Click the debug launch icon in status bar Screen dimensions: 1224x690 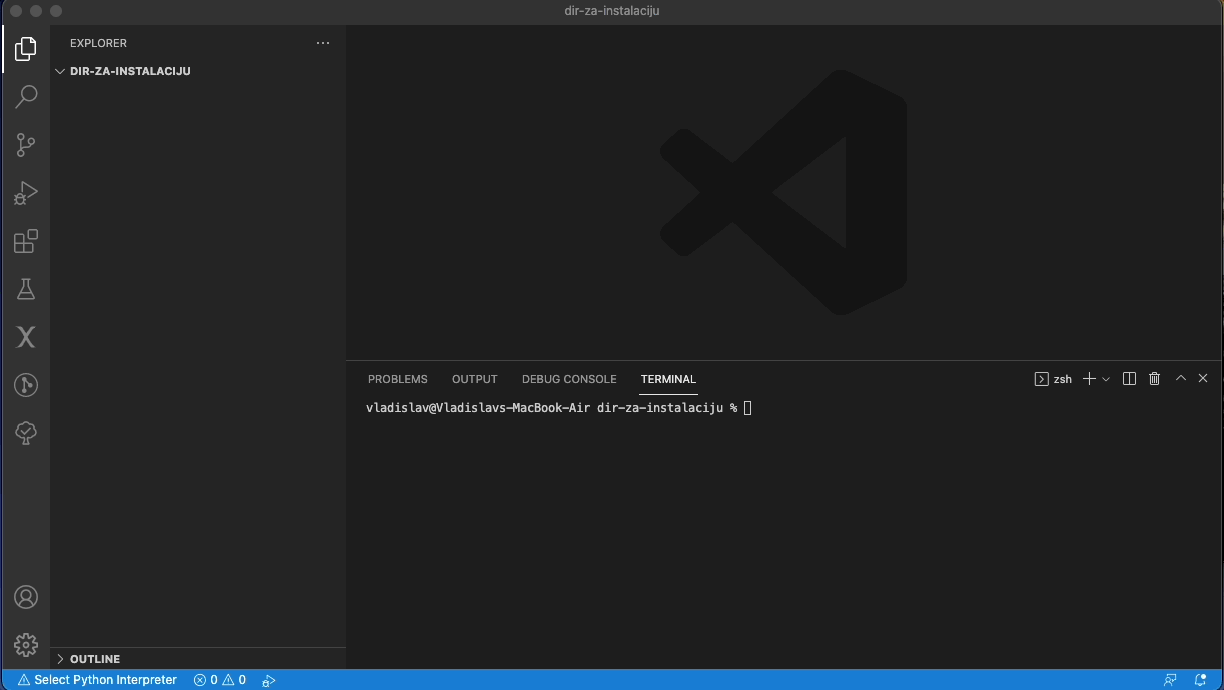(x=268, y=680)
